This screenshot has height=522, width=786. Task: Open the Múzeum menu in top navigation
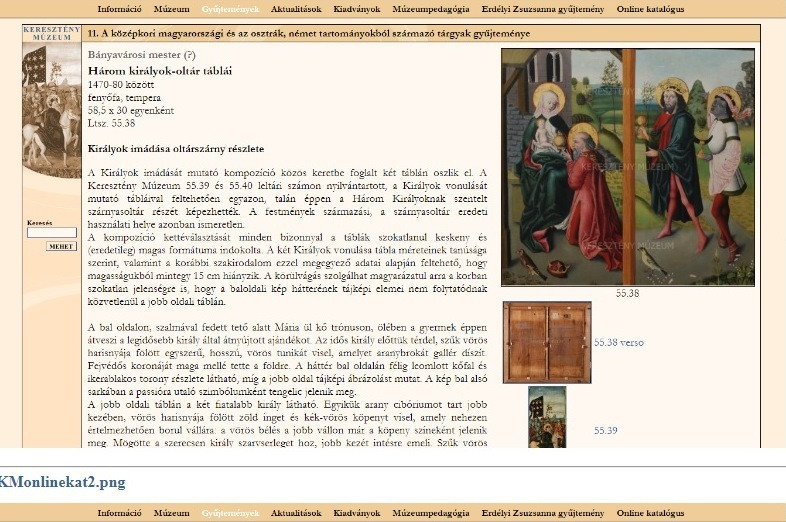[x=171, y=9]
